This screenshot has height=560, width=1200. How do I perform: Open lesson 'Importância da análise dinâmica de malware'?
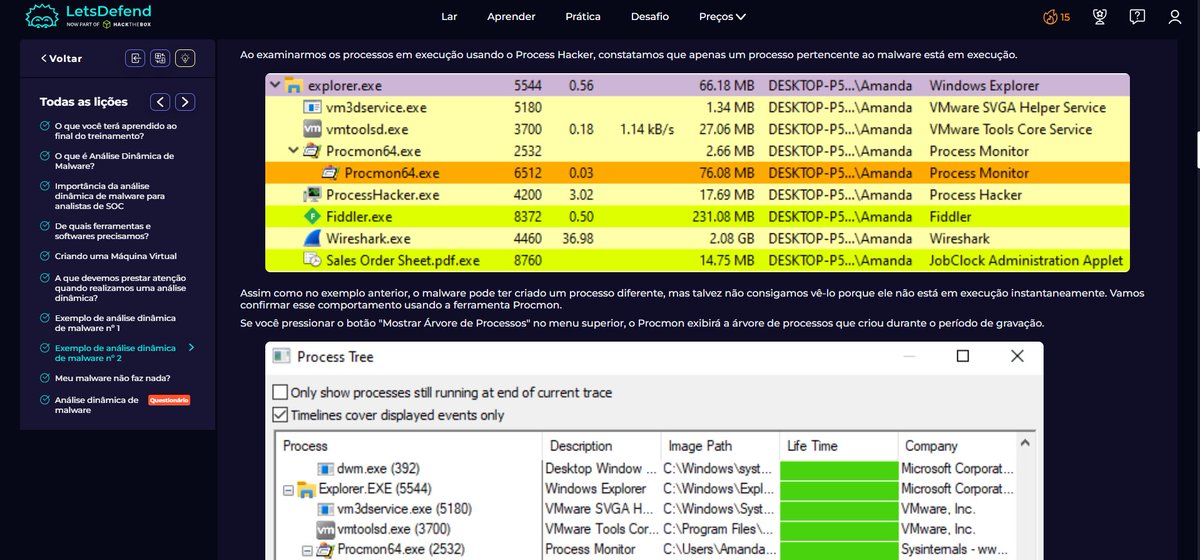110,196
